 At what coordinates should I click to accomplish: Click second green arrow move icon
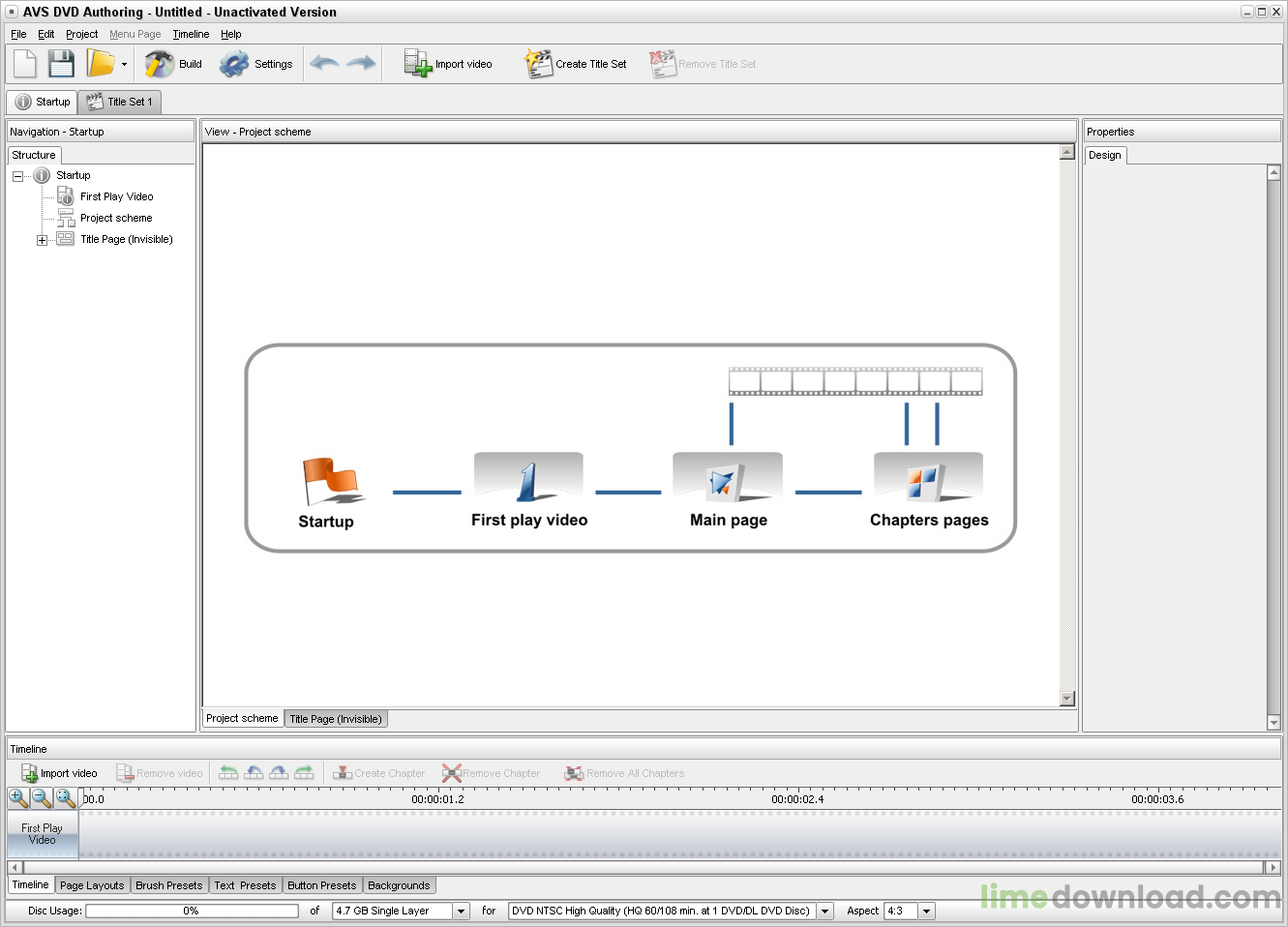point(254,773)
